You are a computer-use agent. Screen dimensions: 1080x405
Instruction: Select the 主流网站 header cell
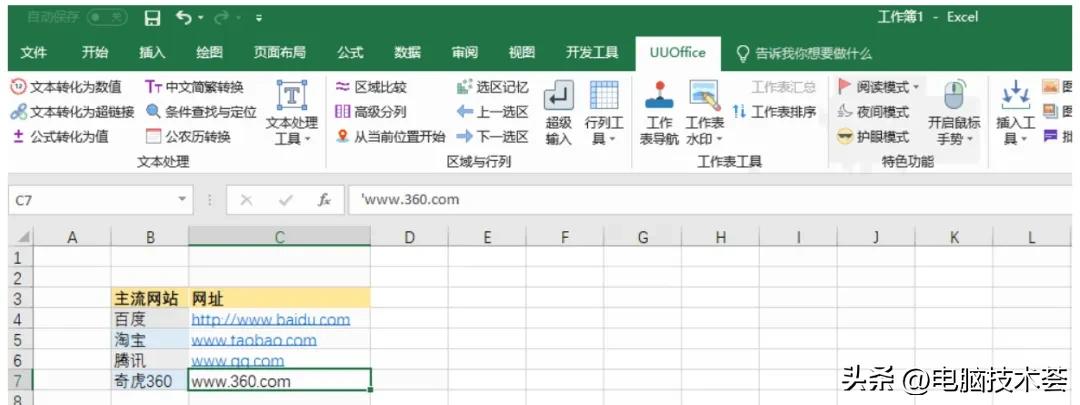149,298
